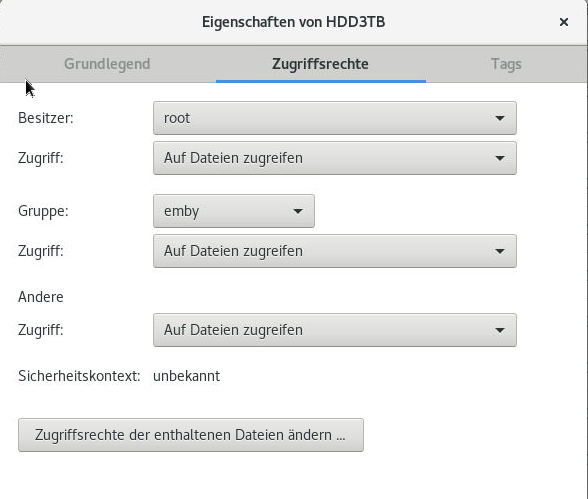Click the arrow icon of the owner's Zugriff dropdown
The height and width of the screenshot is (499, 588).
pos(500,158)
